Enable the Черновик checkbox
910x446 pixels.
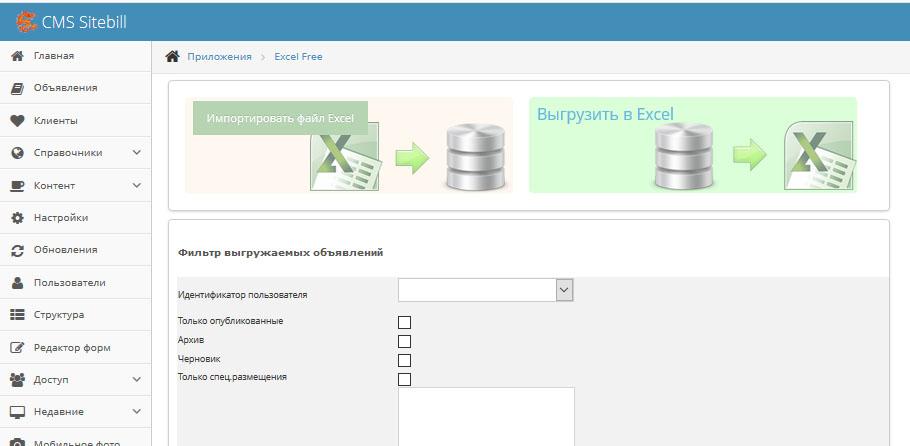405,361
